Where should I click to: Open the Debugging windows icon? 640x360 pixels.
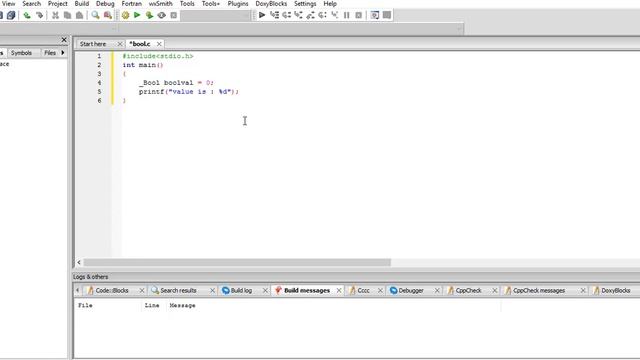(x=375, y=15)
